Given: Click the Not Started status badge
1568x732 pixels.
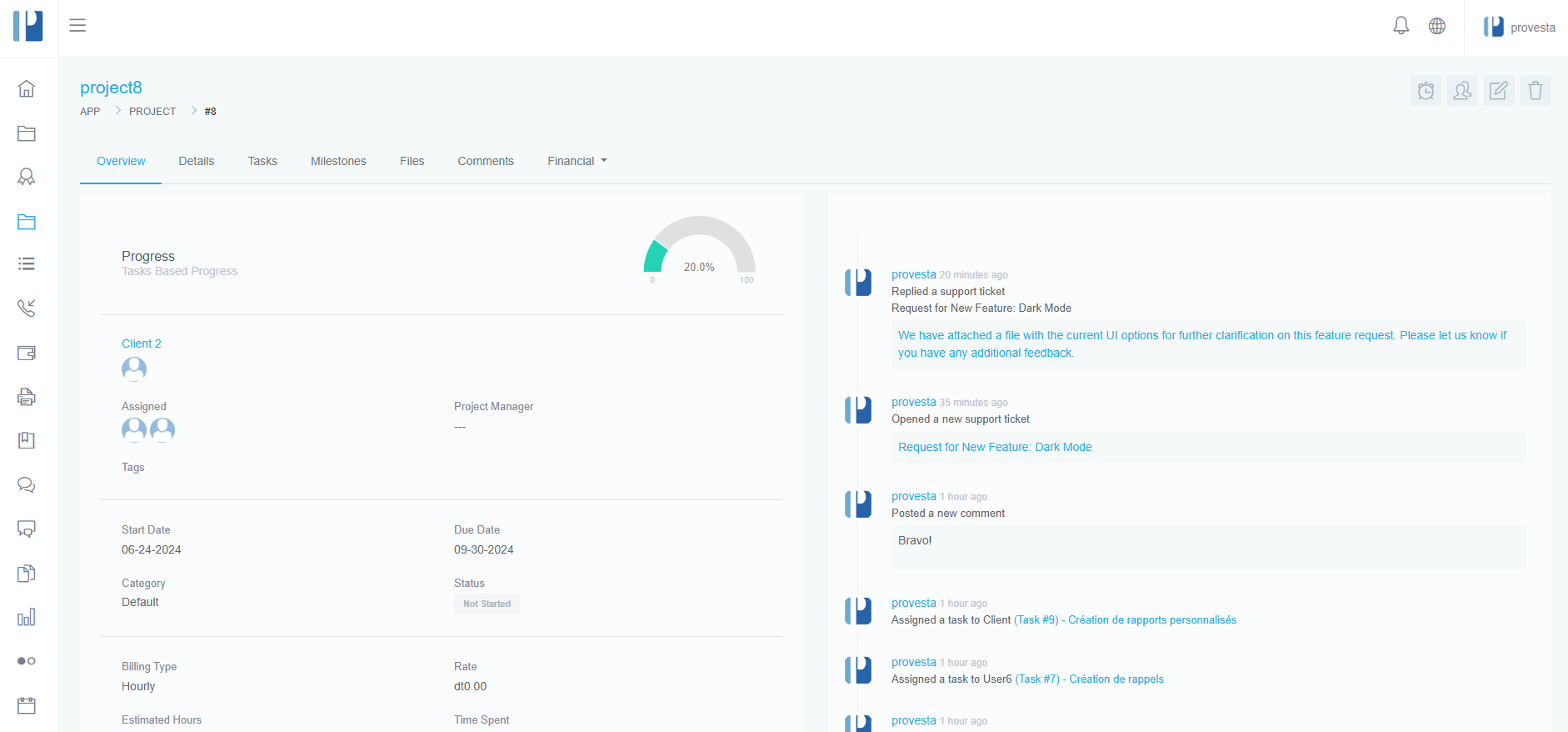Looking at the screenshot, I should pos(487,604).
